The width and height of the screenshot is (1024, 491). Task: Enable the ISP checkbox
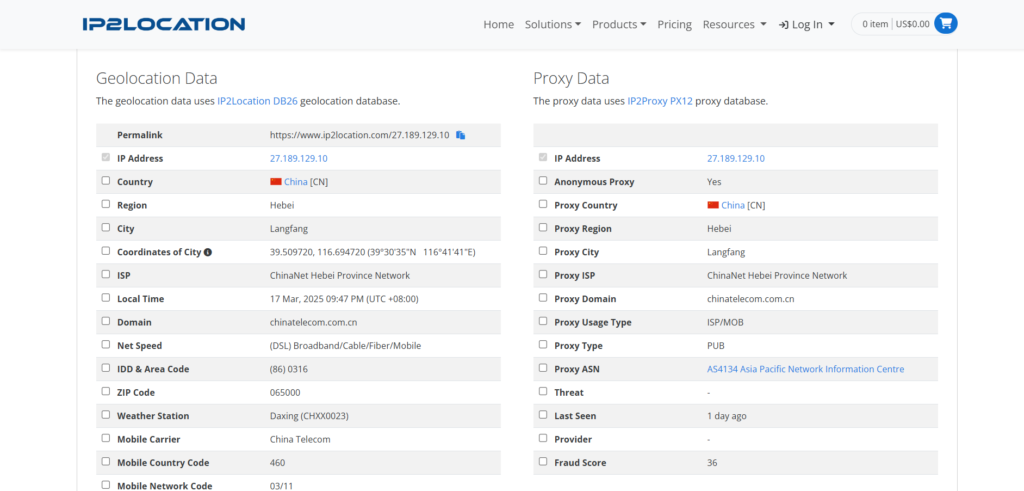pyautogui.click(x=106, y=275)
